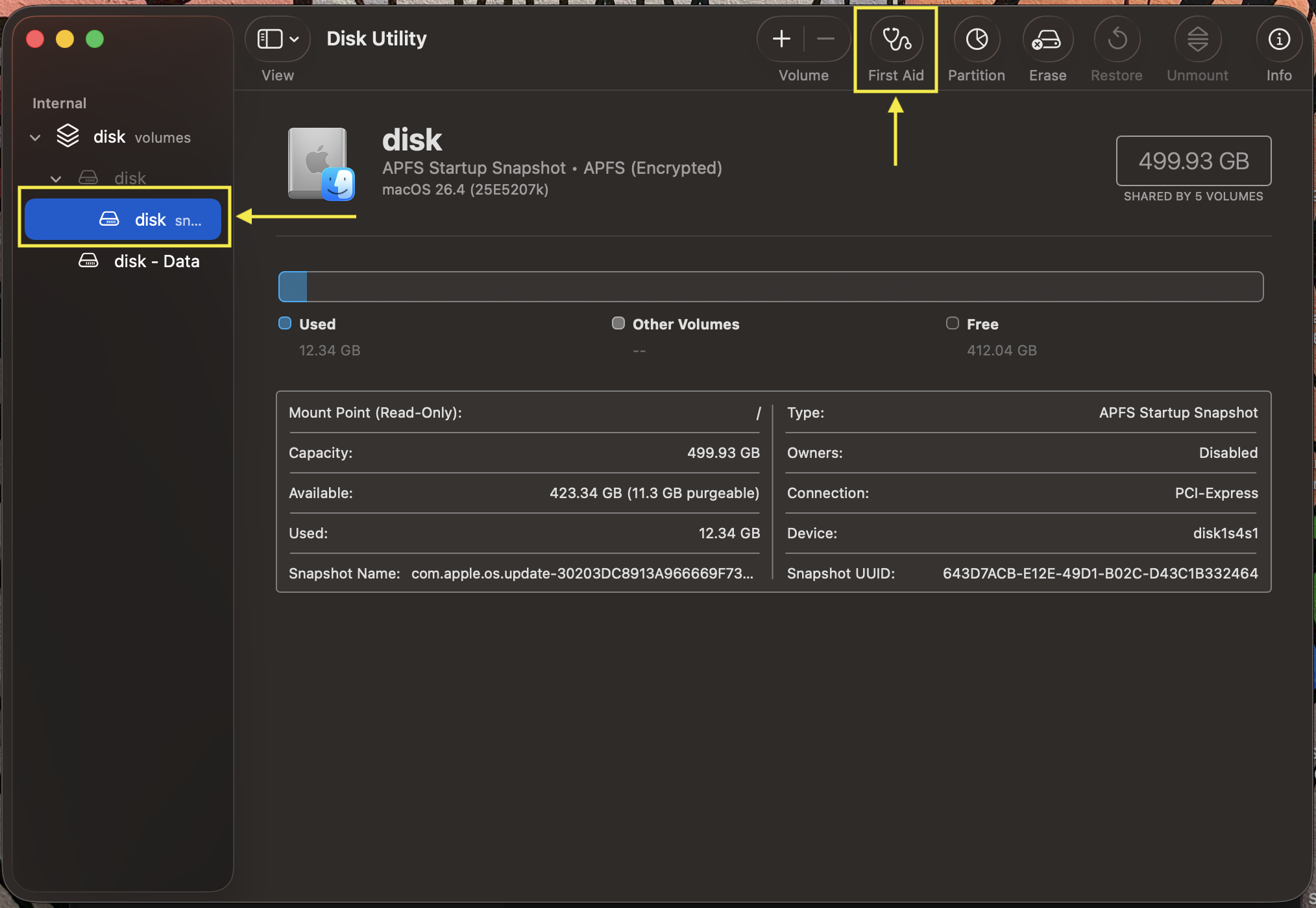Screen dimensions: 1316x908
Task: Click the Erase disk icon
Action: (1047, 40)
